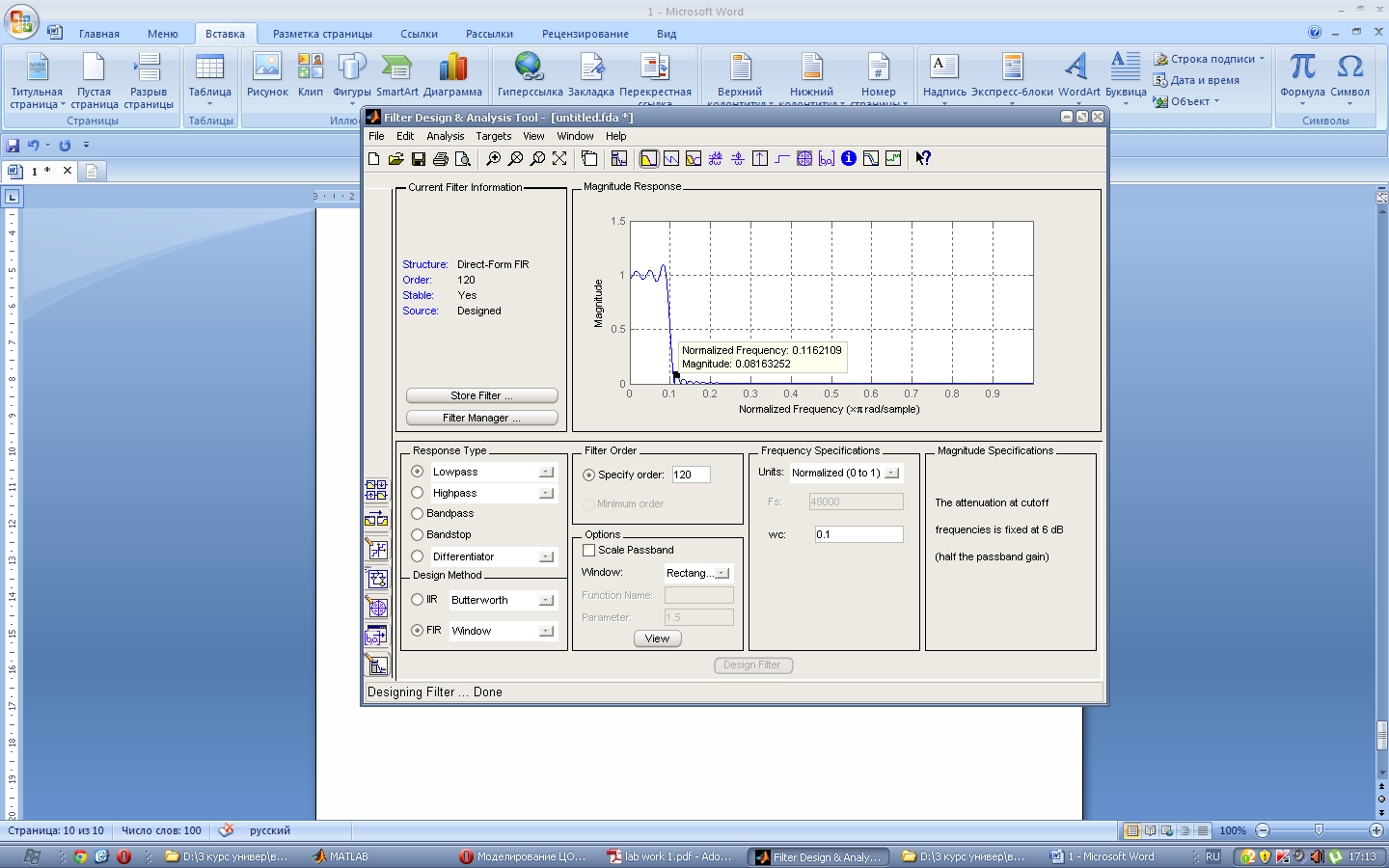Expand the Butterworth IIR method dropdown
The image size is (1389, 868).
point(546,600)
